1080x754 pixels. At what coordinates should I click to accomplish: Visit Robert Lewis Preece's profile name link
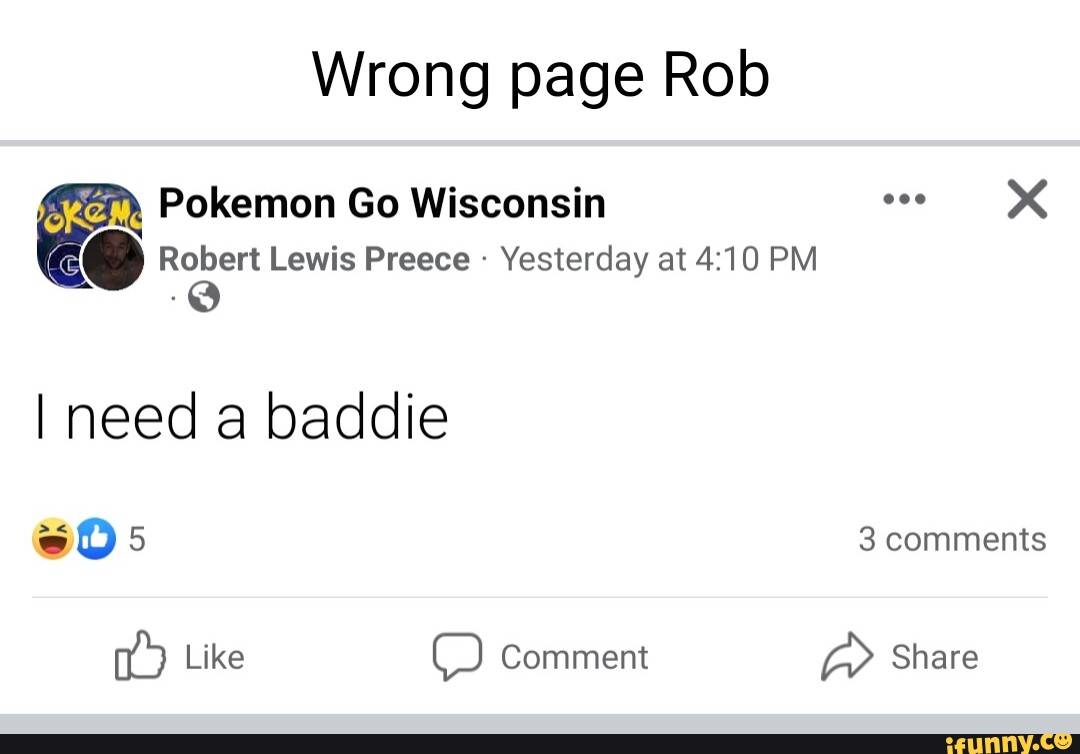[x=314, y=260]
